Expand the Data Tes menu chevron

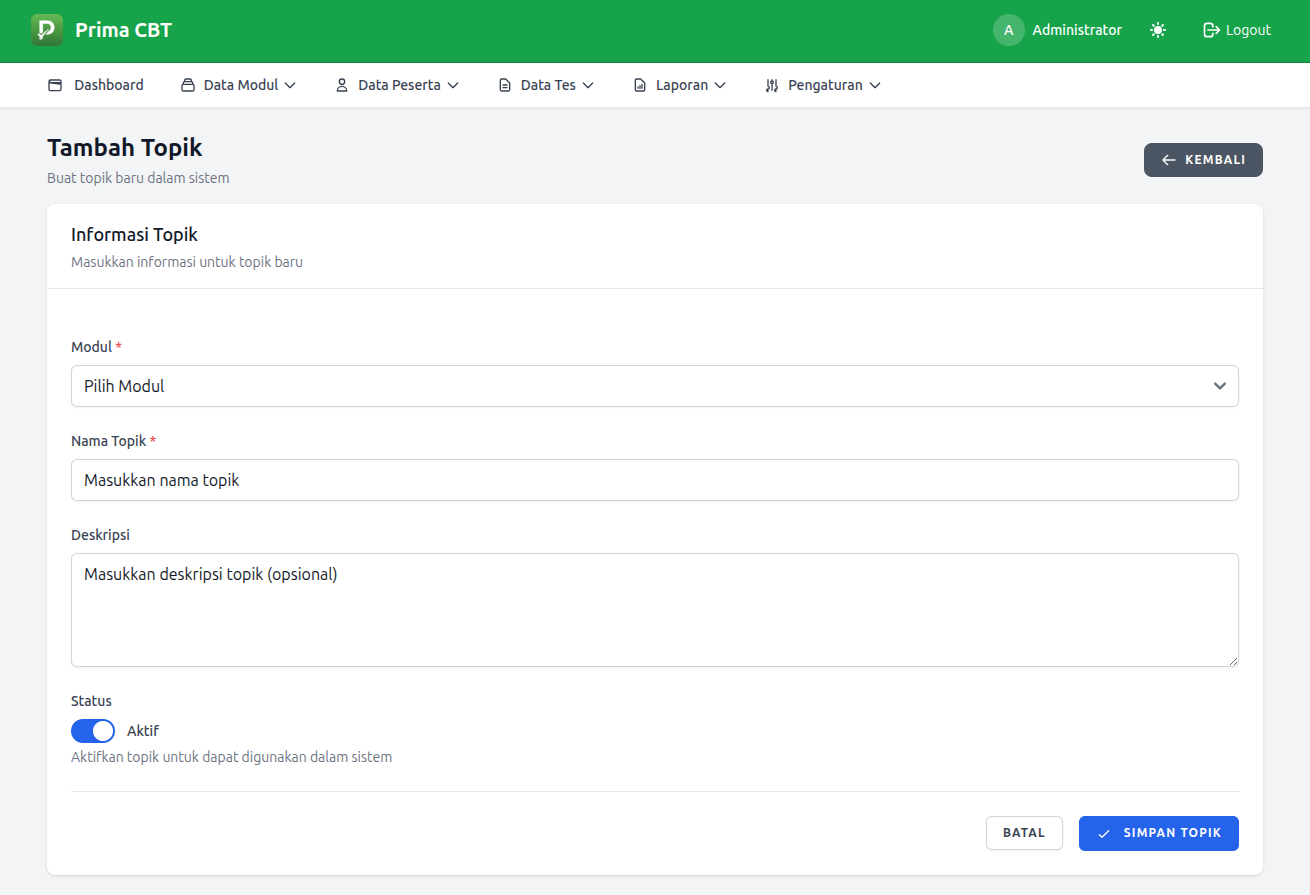coord(588,85)
